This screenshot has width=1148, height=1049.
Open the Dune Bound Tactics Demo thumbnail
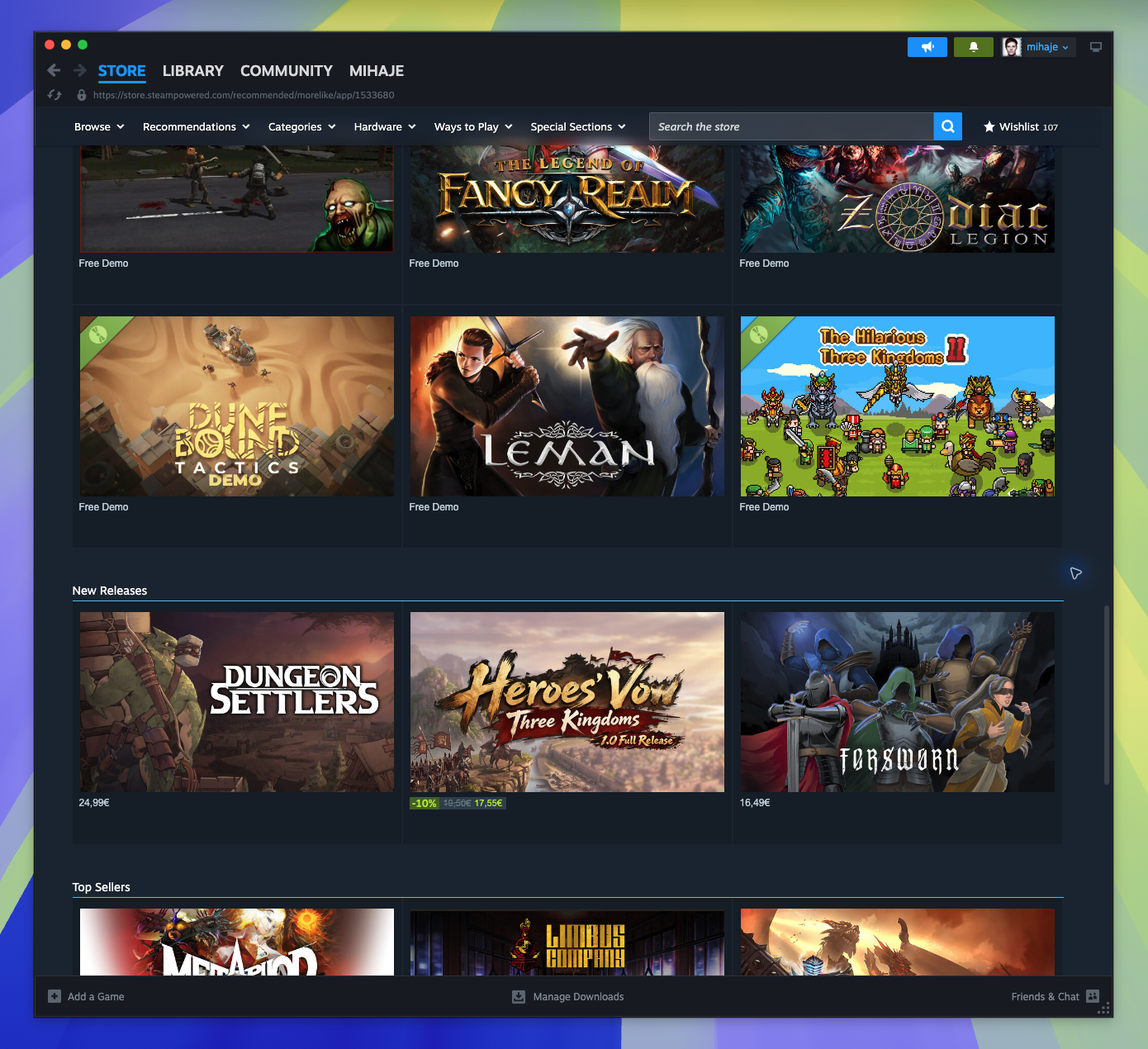(x=237, y=406)
